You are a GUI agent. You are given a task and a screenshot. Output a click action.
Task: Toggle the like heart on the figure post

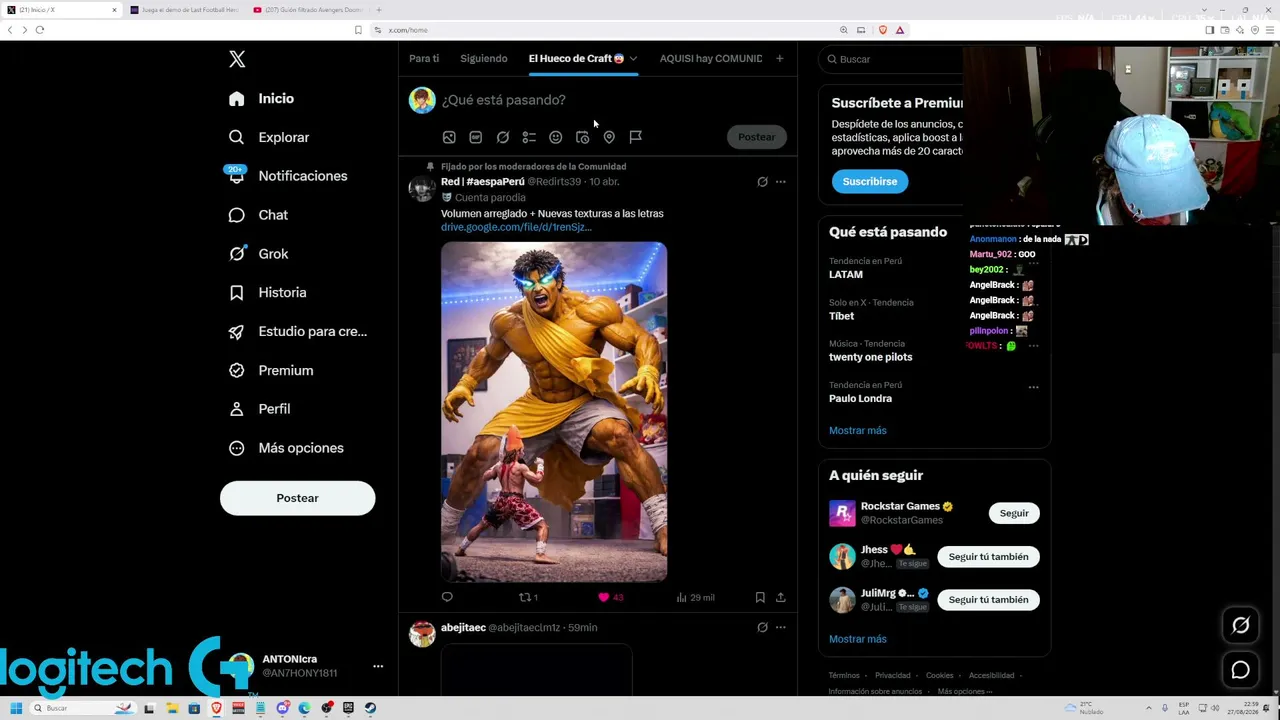point(604,598)
